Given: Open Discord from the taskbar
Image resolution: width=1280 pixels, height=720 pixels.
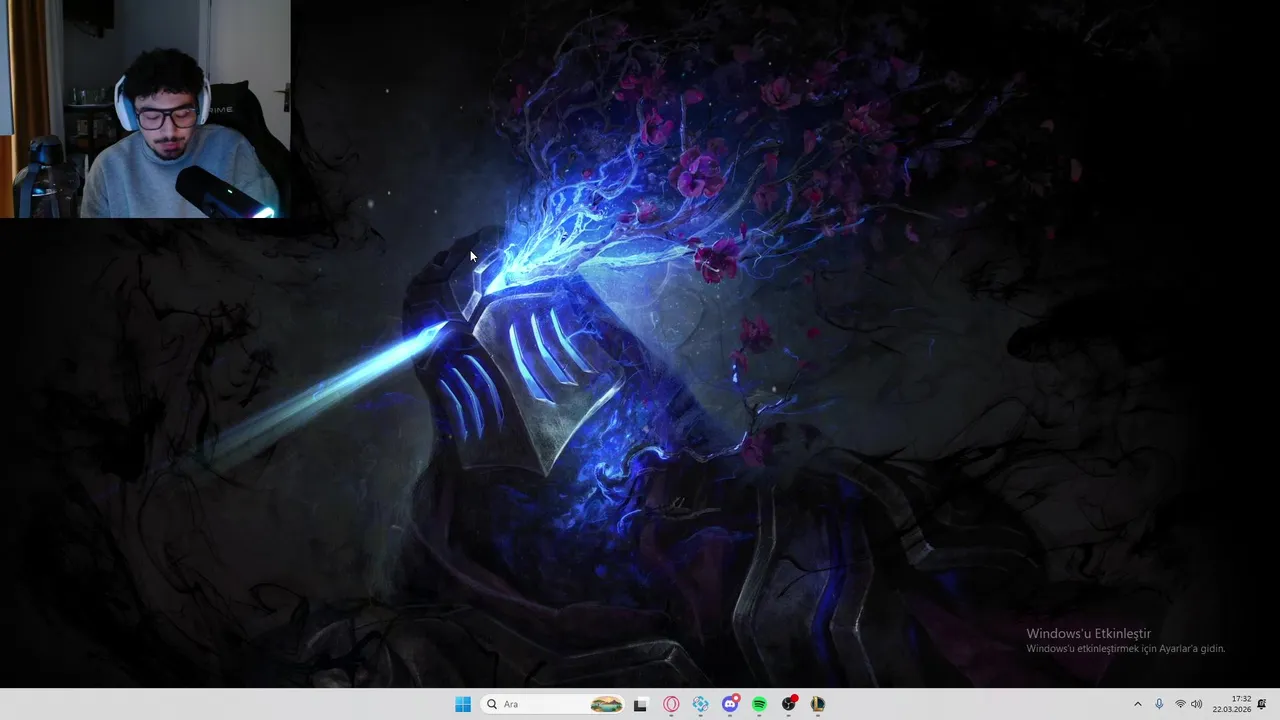Looking at the screenshot, I should (730, 704).
